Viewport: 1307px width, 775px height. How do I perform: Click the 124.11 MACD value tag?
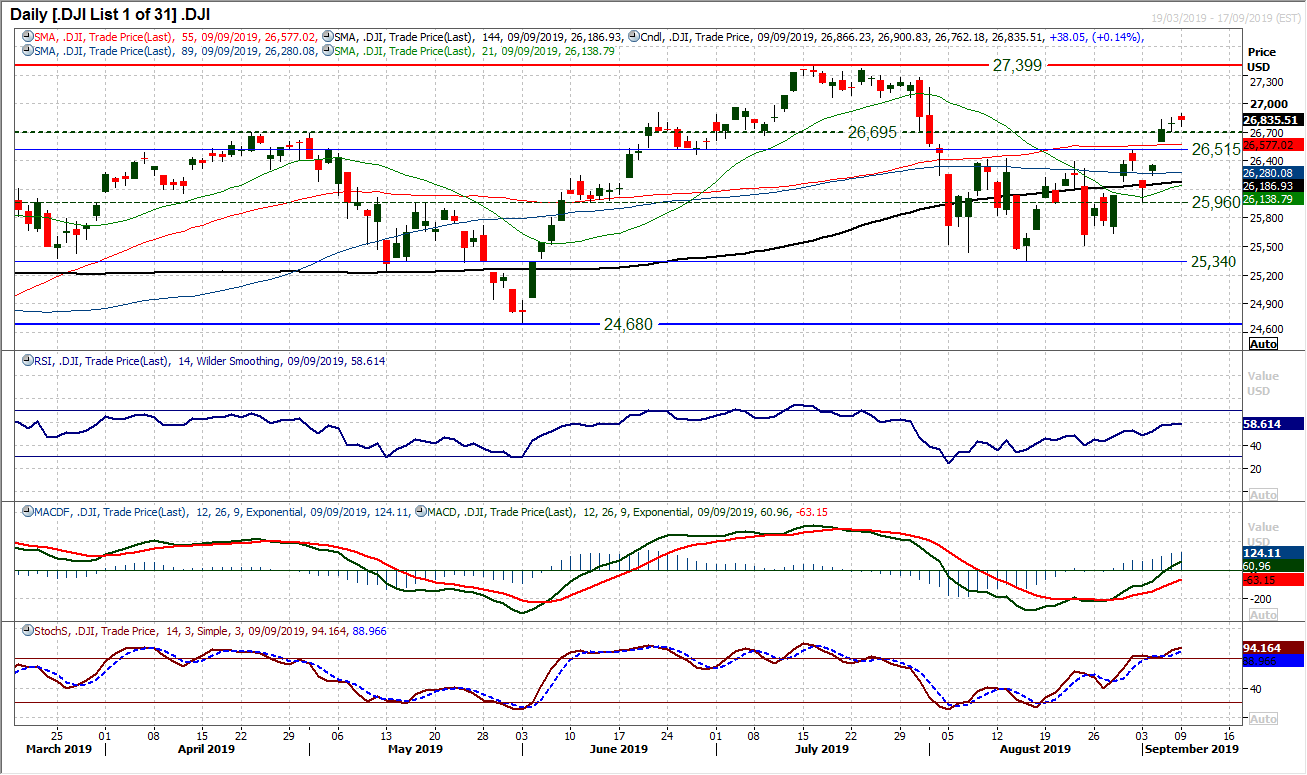click(x=1271, y=552)
